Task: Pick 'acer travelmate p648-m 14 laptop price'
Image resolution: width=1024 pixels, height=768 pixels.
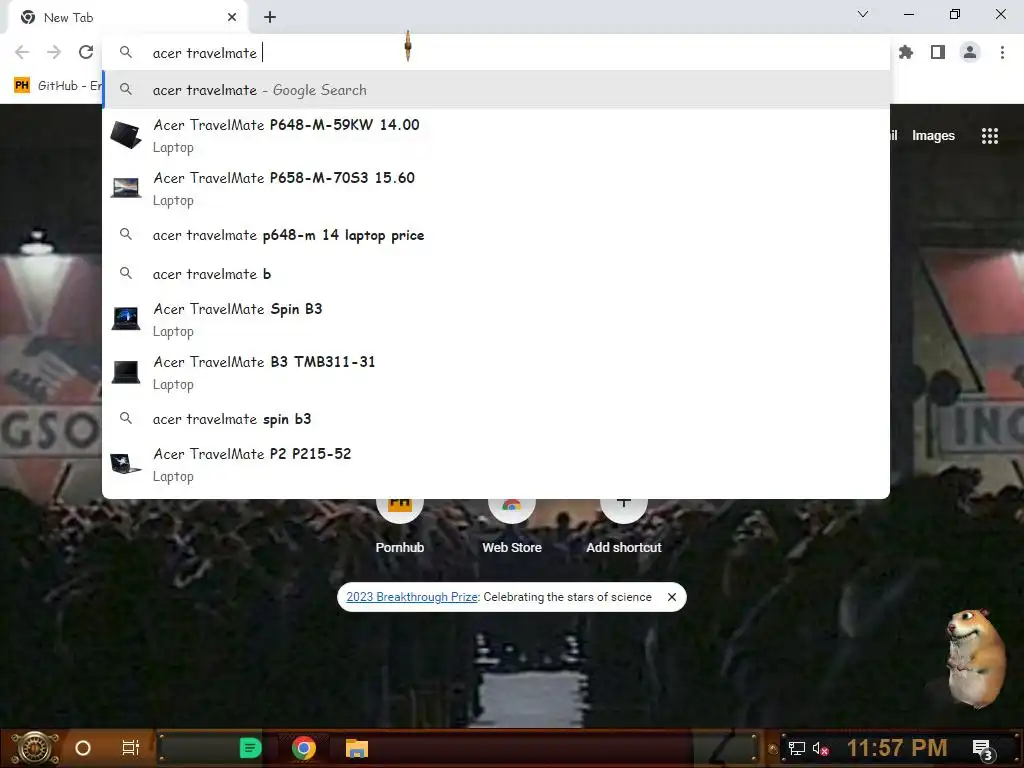Action: 496,235
